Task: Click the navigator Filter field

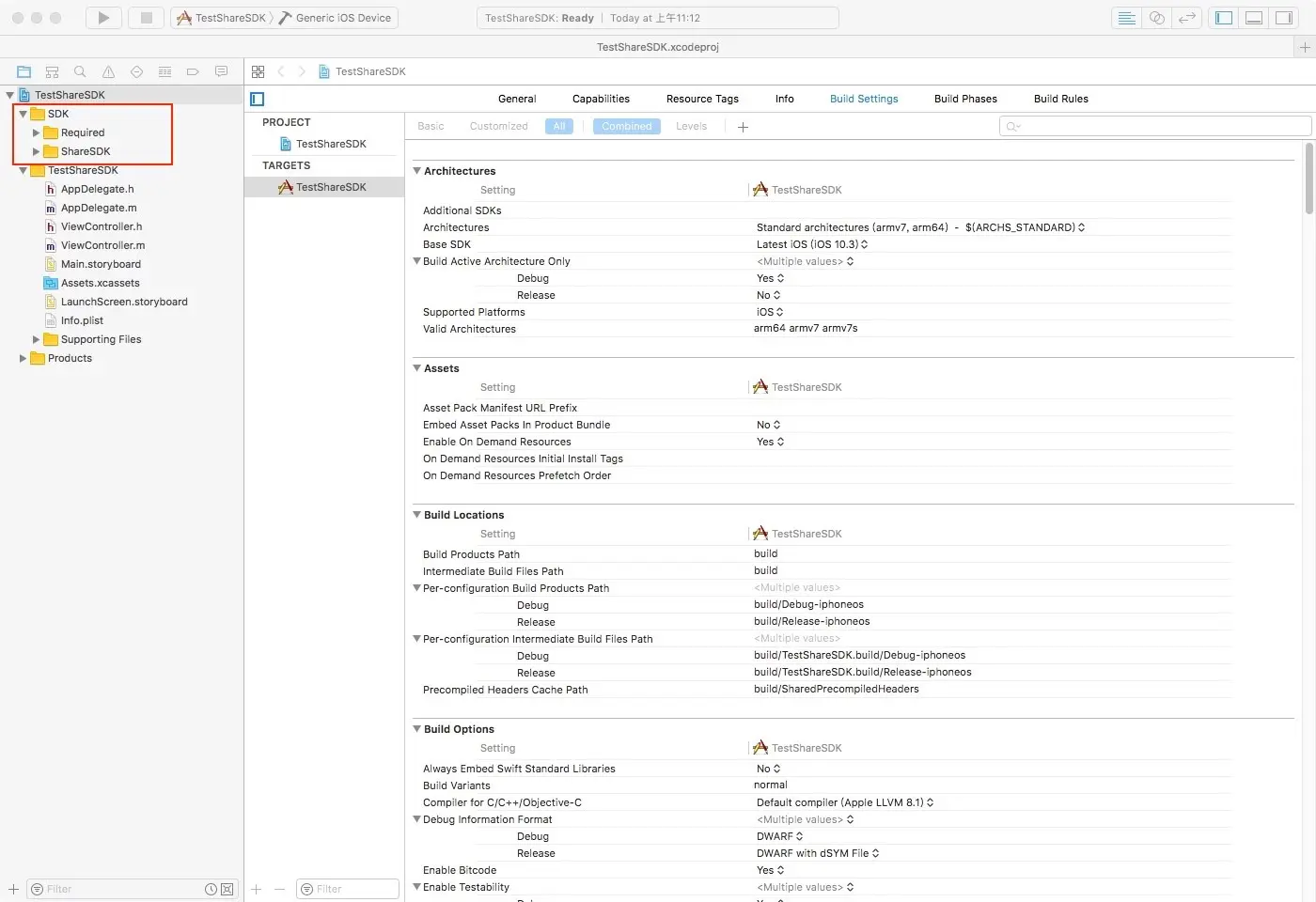Action: (x=131, y=889)
